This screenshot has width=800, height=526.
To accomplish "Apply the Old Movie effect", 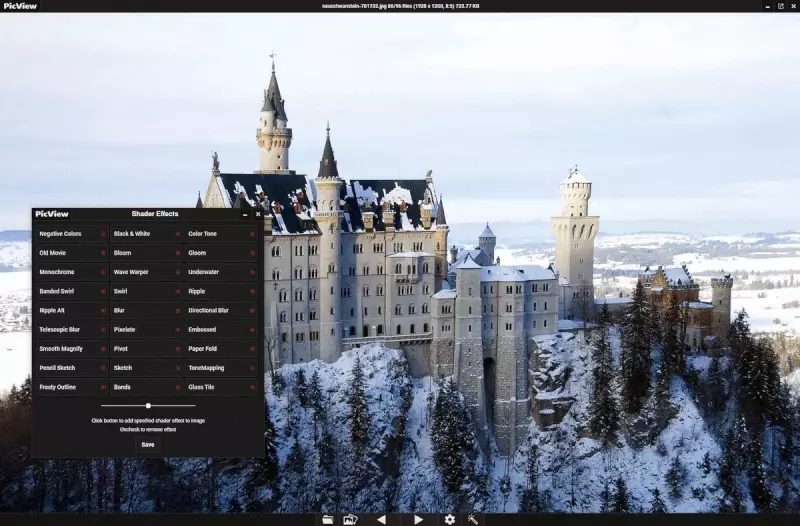I will [x=71, y=253].
